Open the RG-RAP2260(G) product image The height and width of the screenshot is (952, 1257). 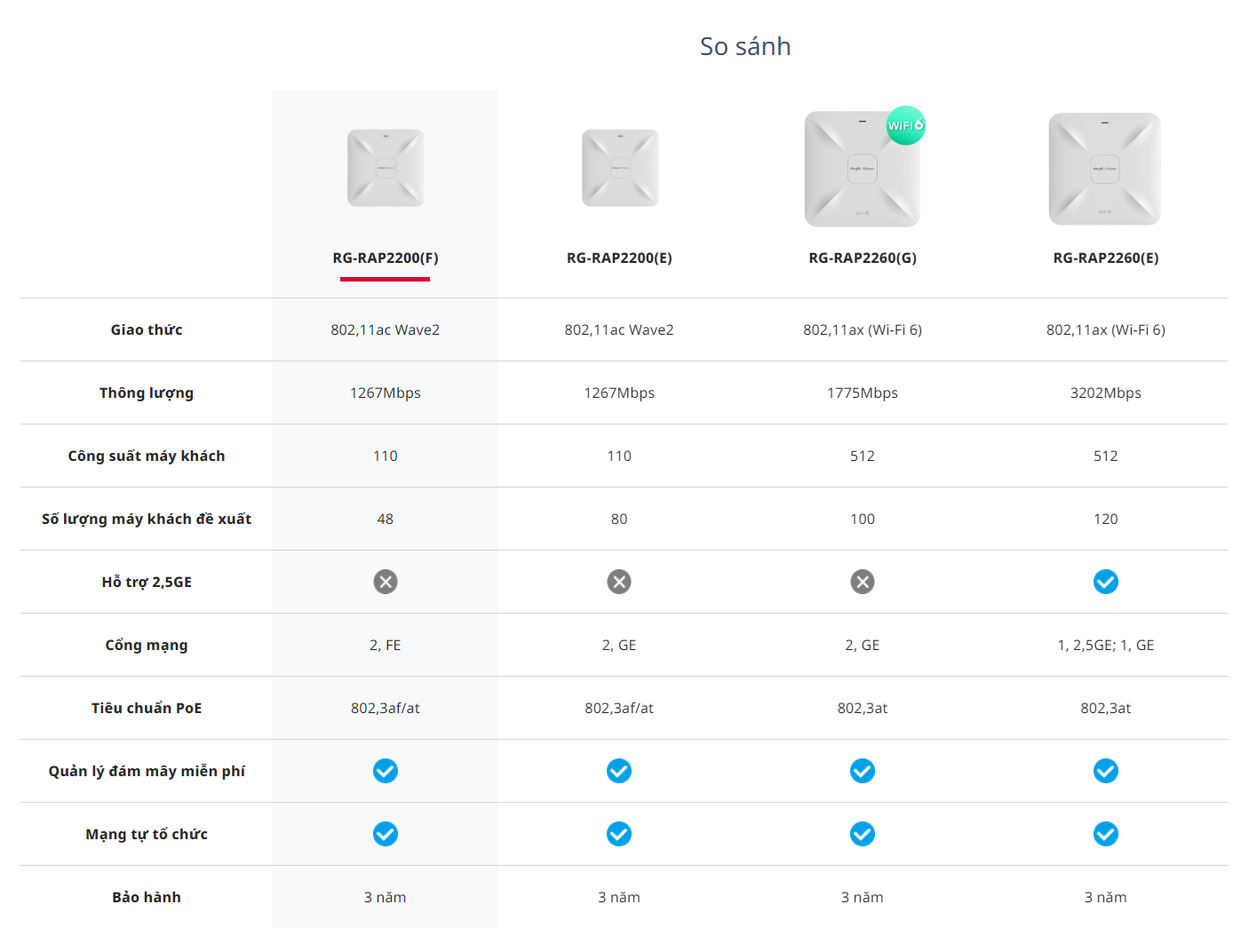(863, 169)
